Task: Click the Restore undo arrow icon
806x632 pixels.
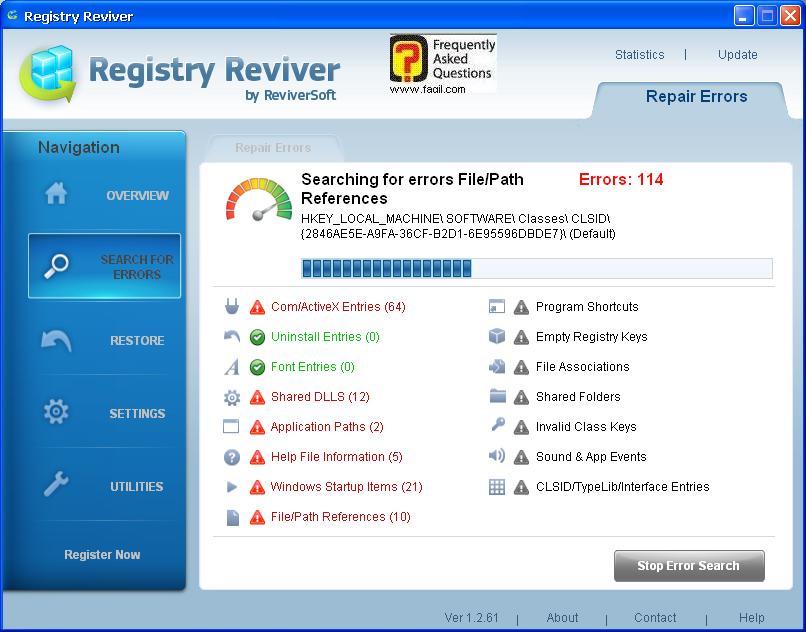Action: tap(56, 340)
